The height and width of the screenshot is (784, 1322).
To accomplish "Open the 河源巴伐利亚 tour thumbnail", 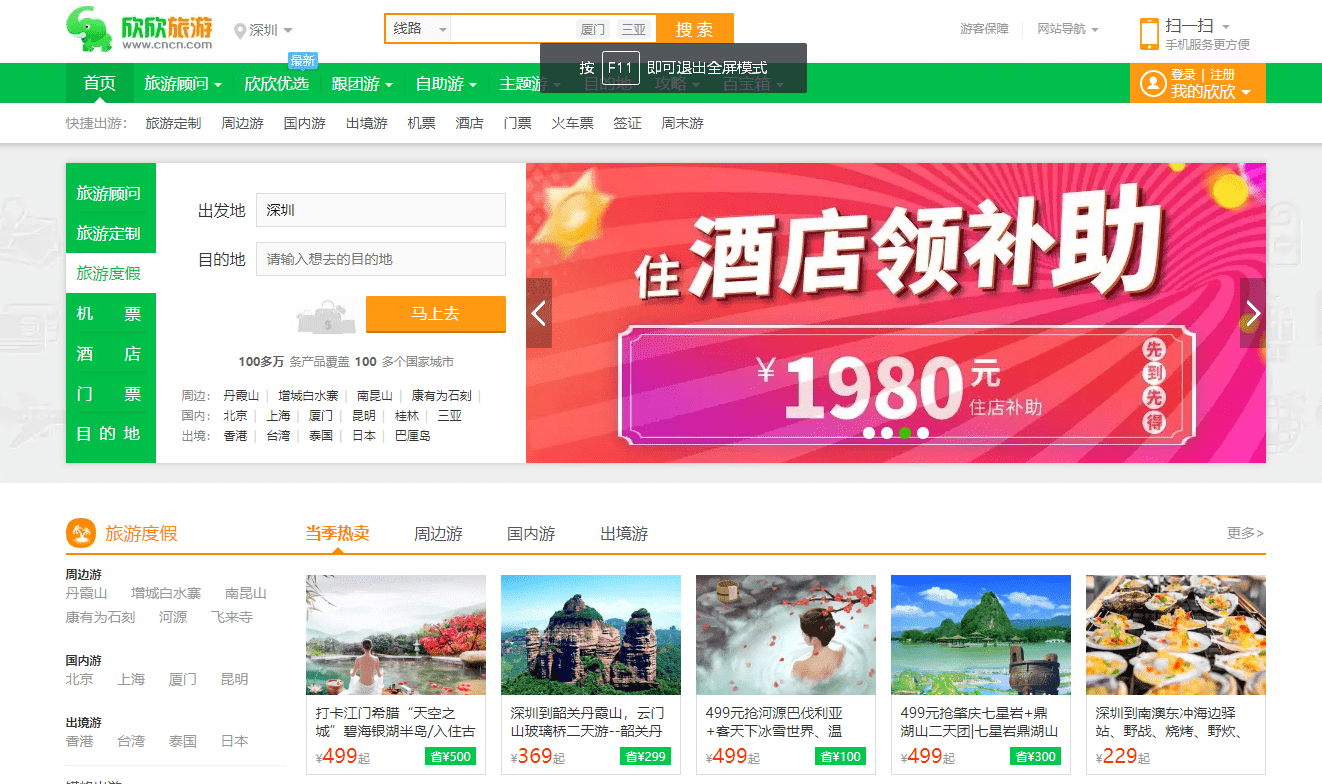I will (x=786, y=635).
